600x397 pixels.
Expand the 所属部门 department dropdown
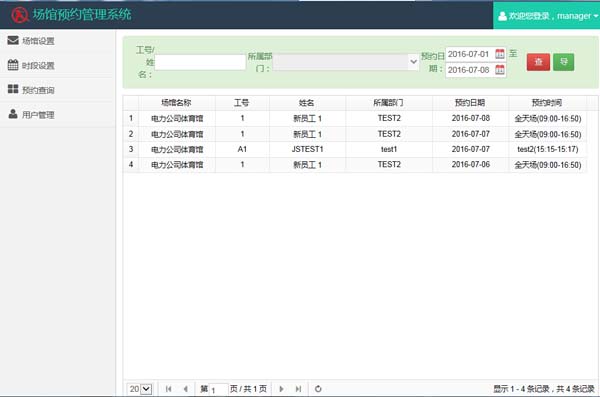[346, 62]
